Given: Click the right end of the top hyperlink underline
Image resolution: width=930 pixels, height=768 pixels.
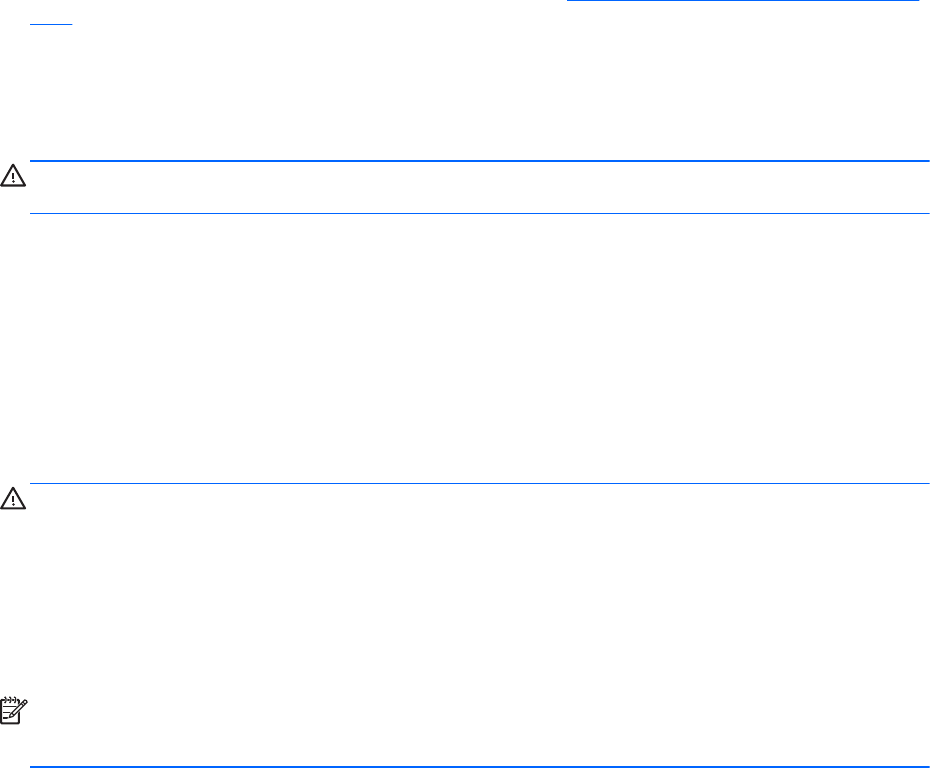Looking at the screenshot, I should point(915,3).
